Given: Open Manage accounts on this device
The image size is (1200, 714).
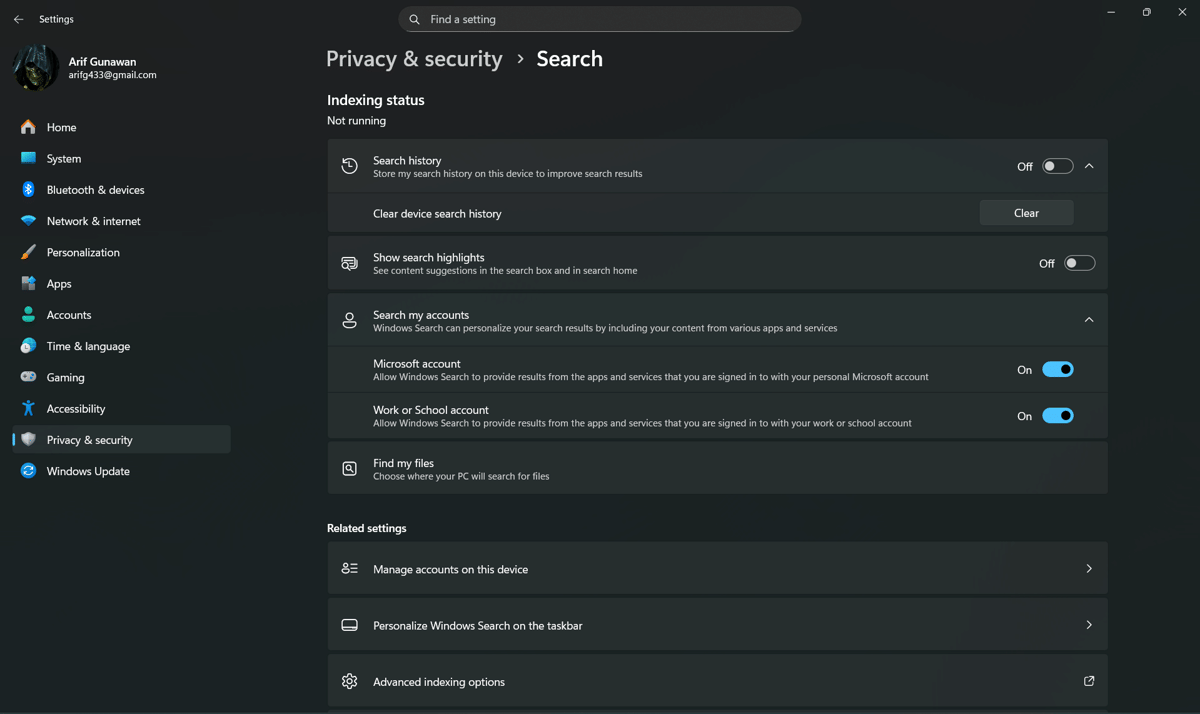Looking at the screenshot, I should pyautogui.click(x=717, y=569).
